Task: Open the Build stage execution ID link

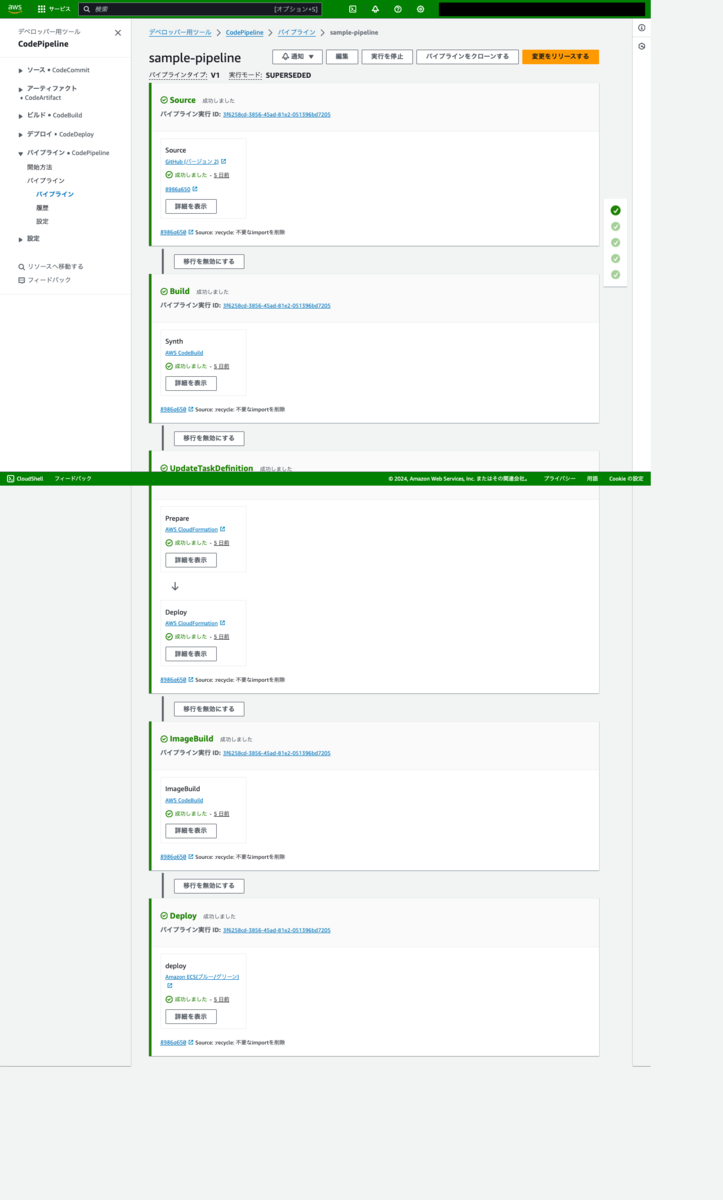Action: click(x=277, y=306)
